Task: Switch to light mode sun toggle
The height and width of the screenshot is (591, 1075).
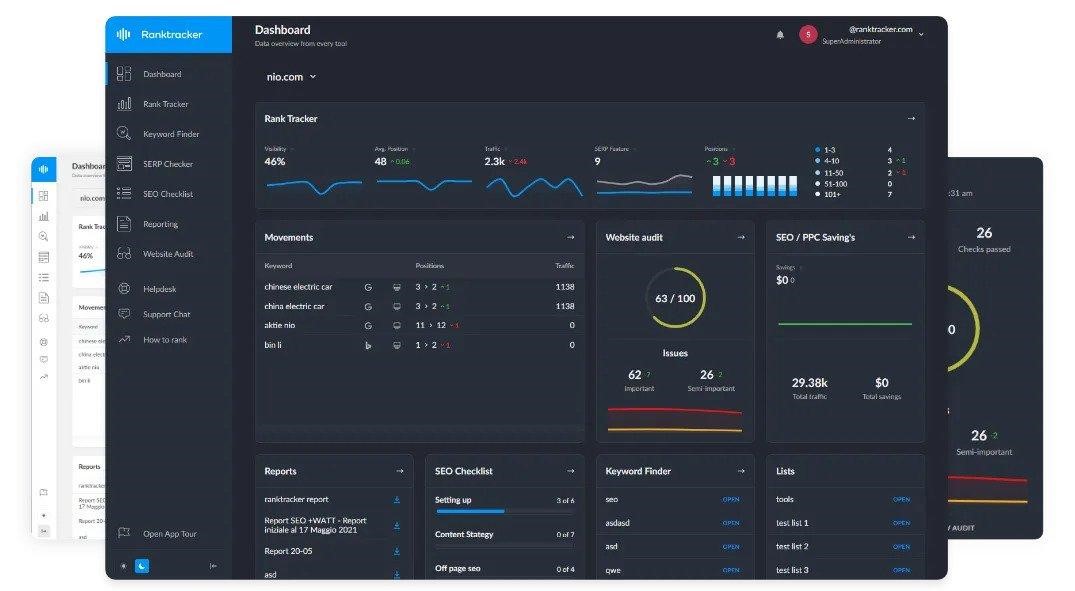Action: (x=123, y=566)
